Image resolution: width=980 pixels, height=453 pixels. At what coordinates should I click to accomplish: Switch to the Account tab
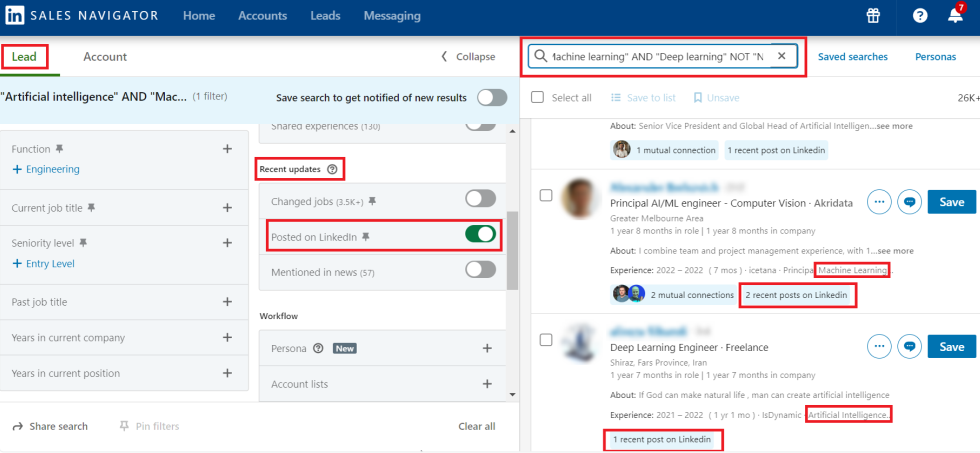click(105, 57)
